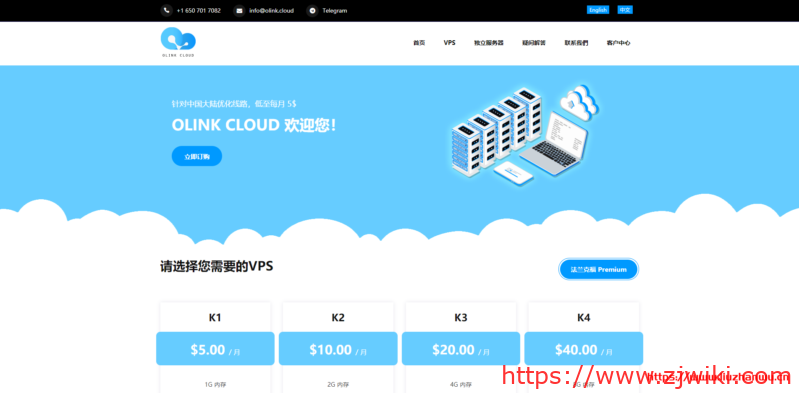Go to 首页 in navigation menu
This screenshot has height=393, width=799.
pyautogui.click(x=419, y=43)
